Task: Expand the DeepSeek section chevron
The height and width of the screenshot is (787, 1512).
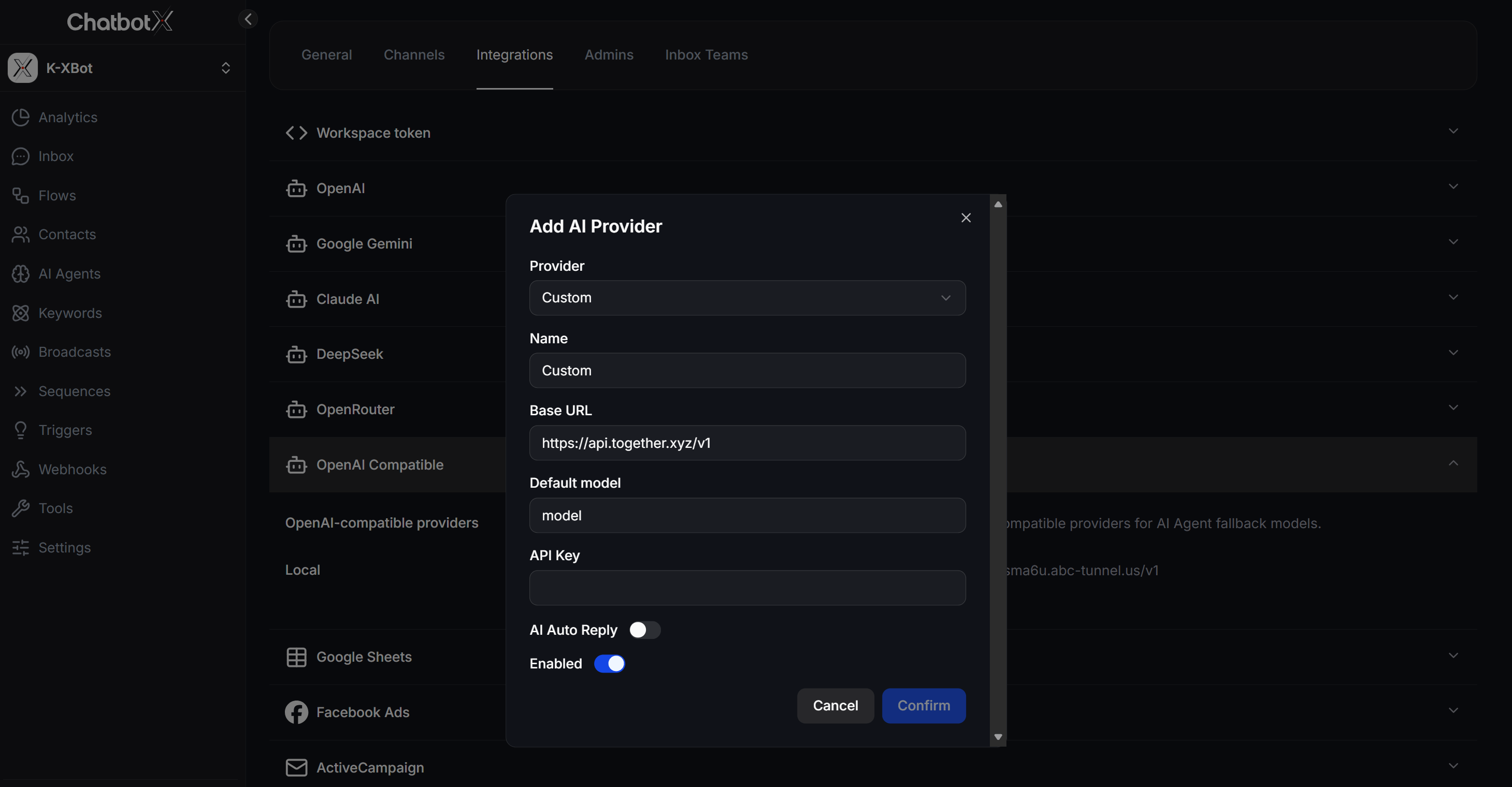Action: [x=1453, y=353]
